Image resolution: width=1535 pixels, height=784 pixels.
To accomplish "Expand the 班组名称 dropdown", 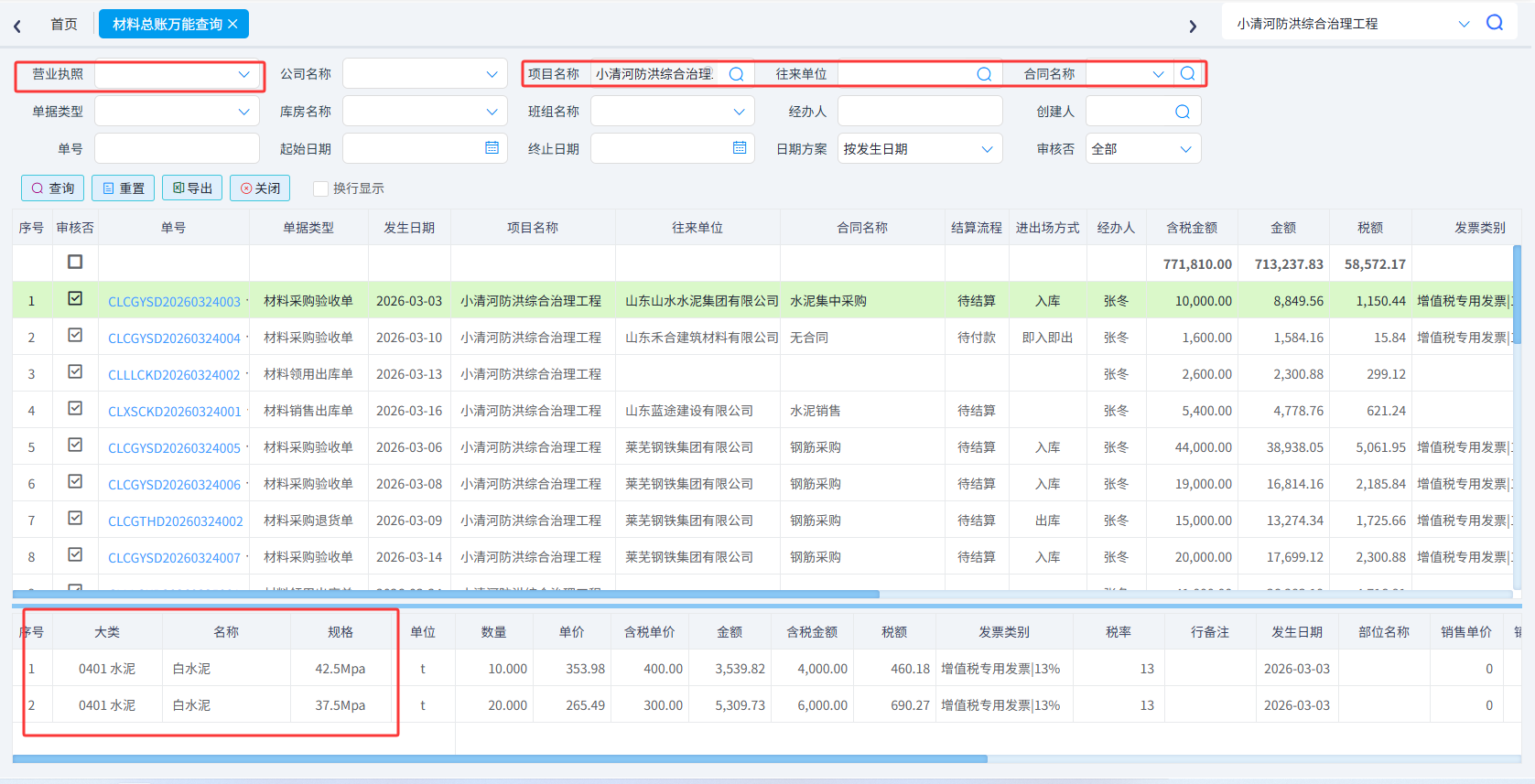I will click(739, 112).
